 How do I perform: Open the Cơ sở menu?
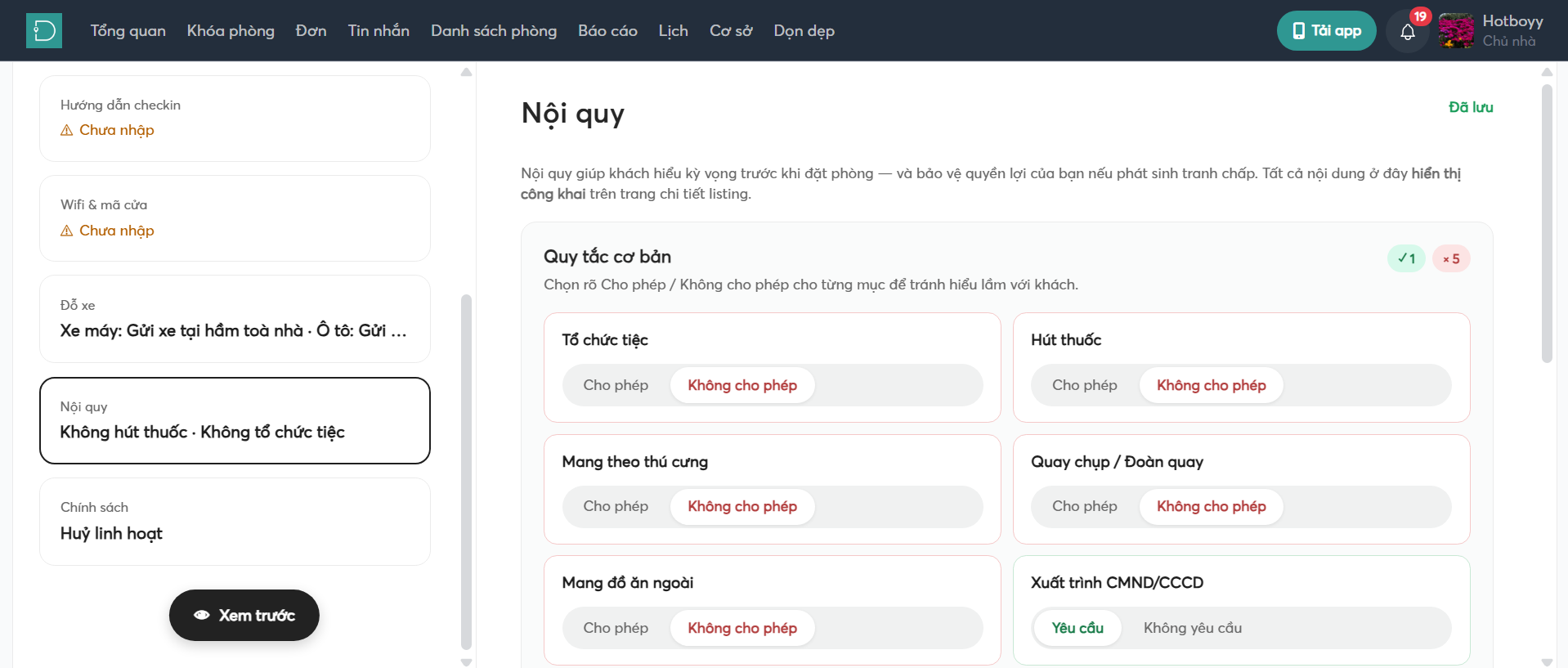pos(731,31)
